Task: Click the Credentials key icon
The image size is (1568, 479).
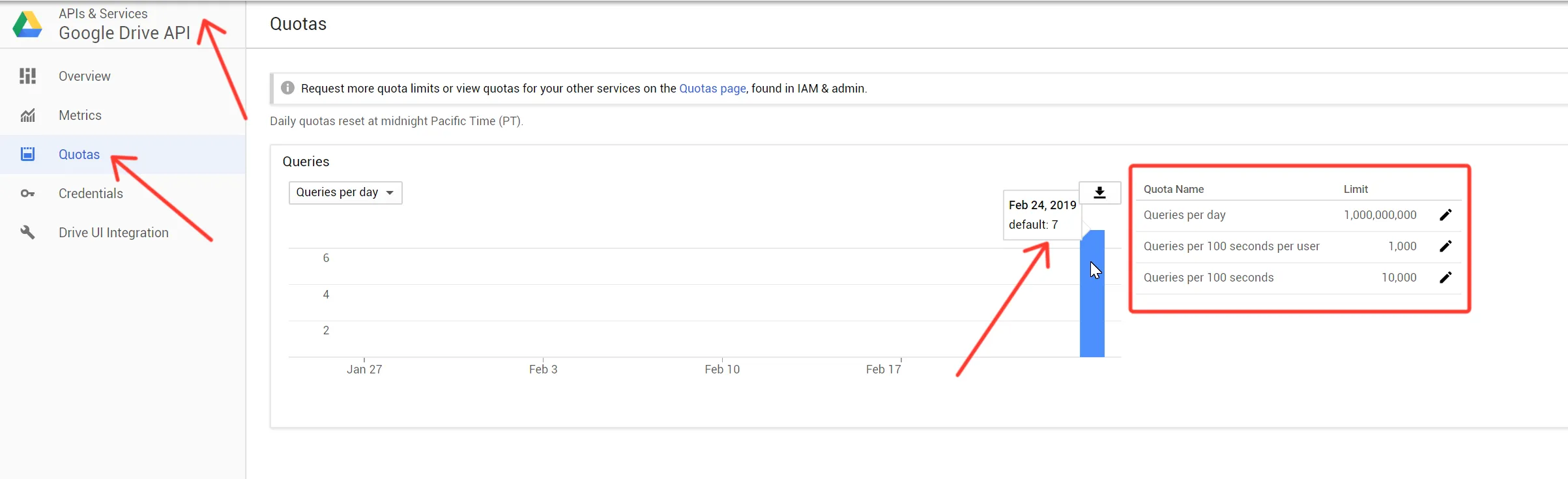Action: point(27,194)
